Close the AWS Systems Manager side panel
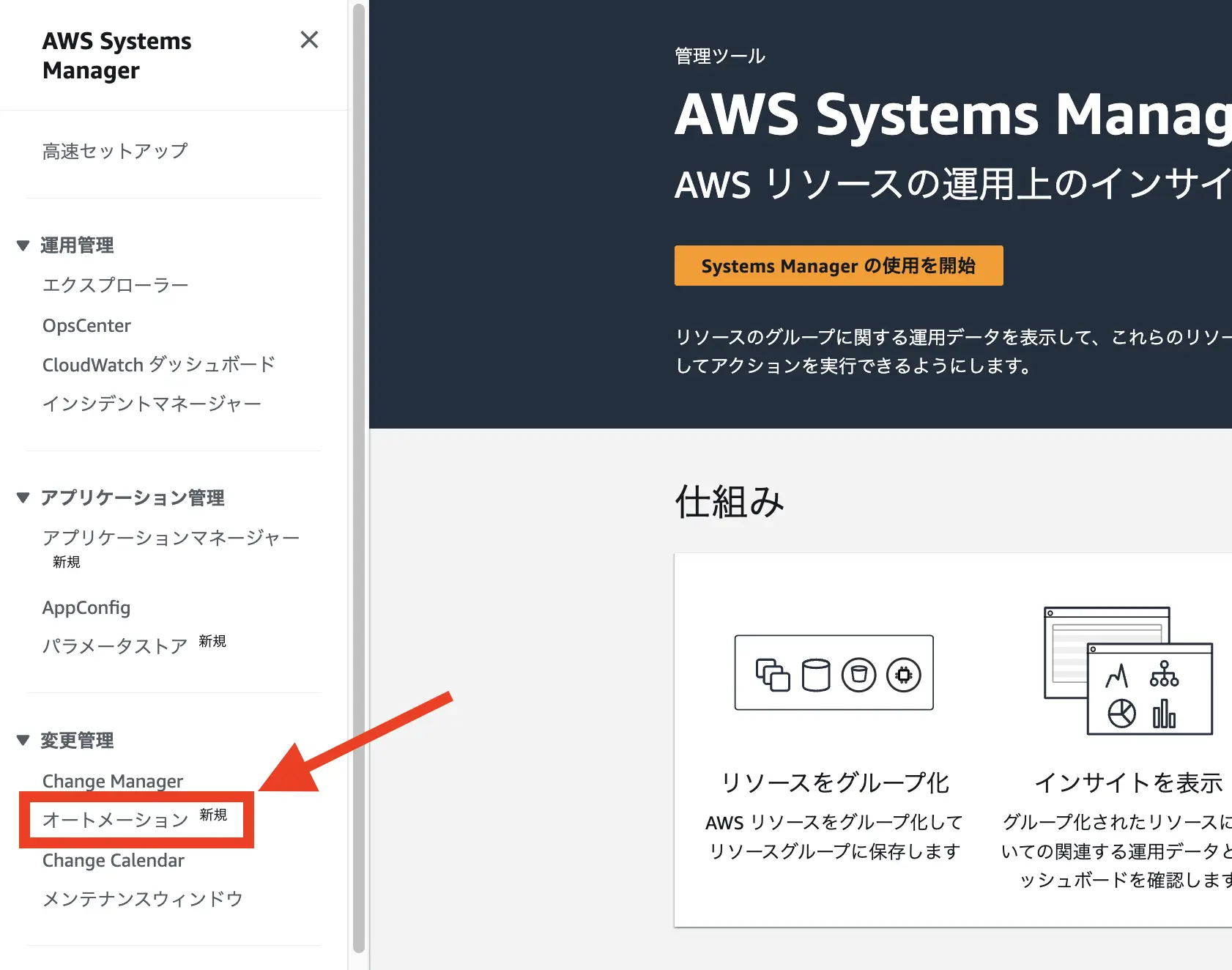 (x=310, y=40)
